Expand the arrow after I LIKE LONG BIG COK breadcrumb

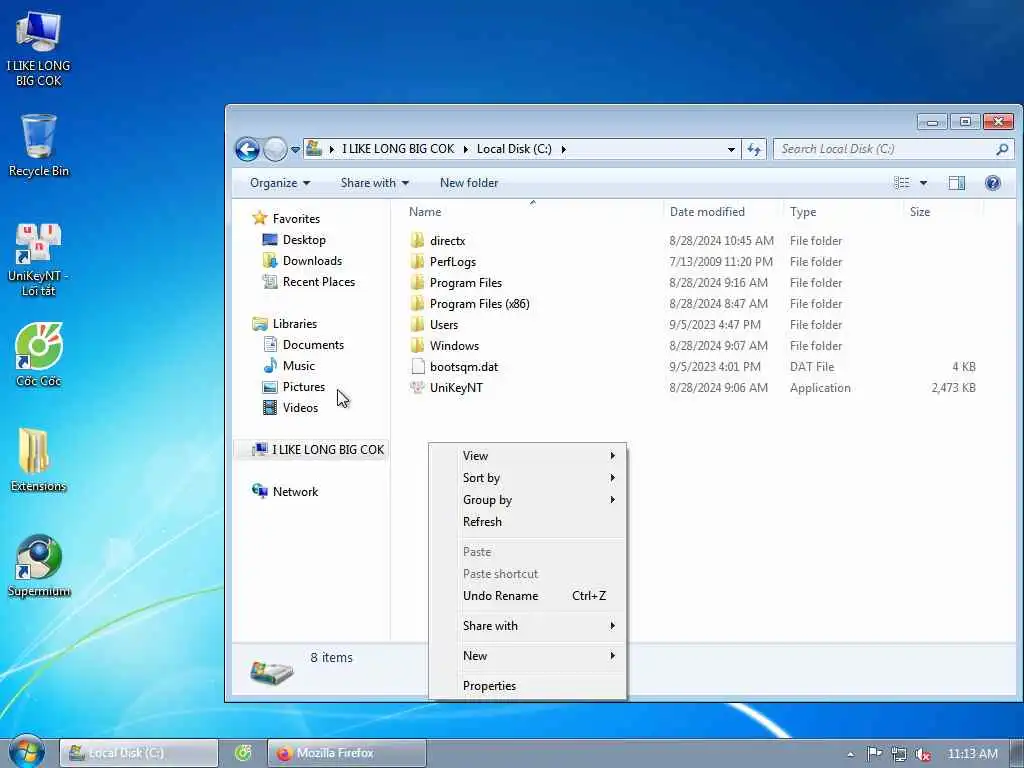pos(466,150)
